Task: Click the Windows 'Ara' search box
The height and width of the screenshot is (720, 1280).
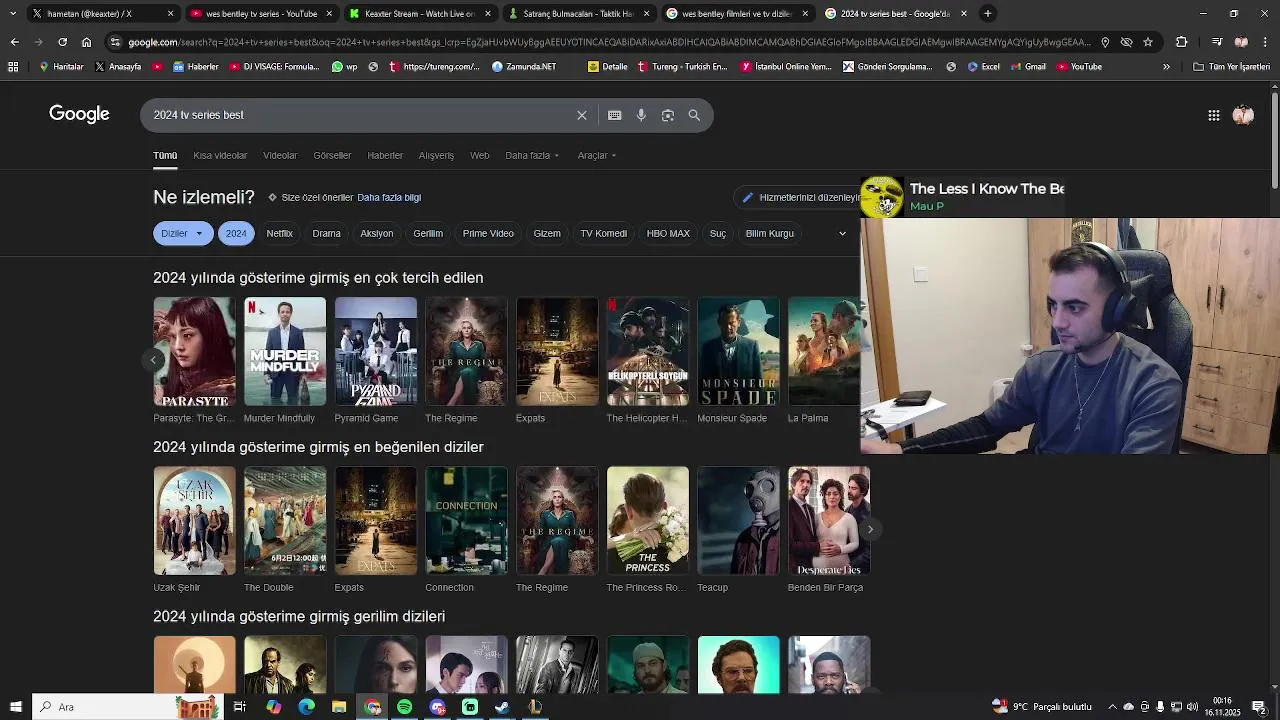Action: tap(127, 707)
